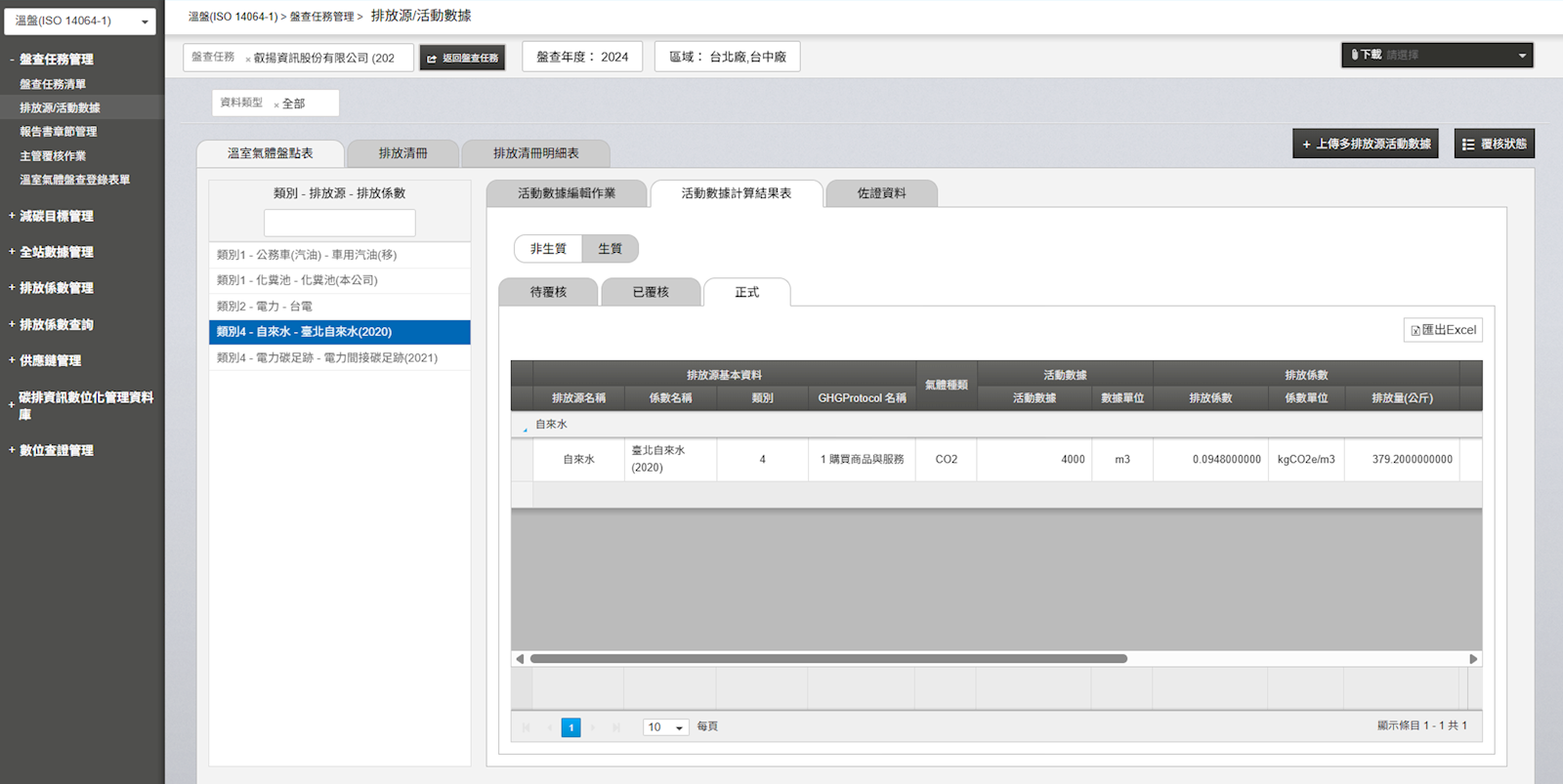Switch toggle to 非生質

pos(548,249)
